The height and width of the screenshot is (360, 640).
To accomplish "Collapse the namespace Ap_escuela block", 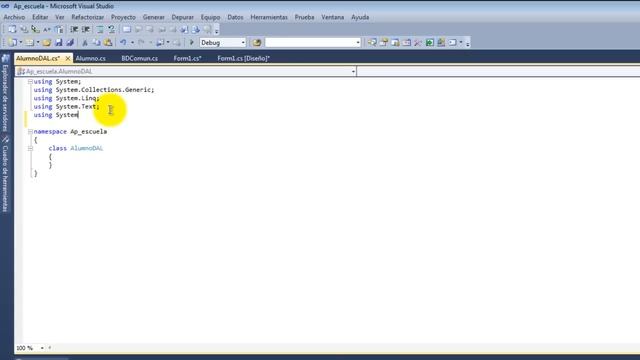I will [30, 132].
